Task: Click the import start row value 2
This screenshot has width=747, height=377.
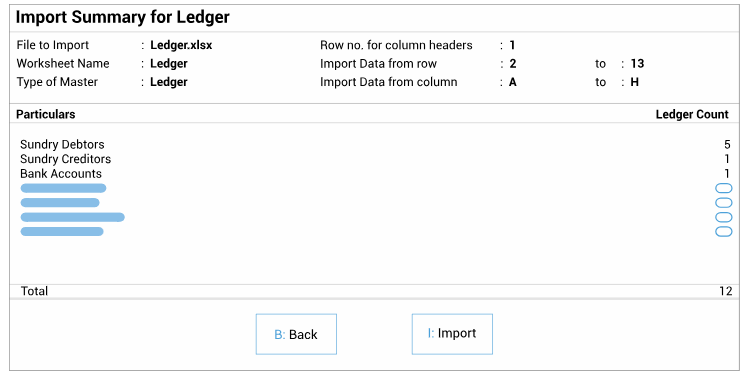Action: coord(513,63)
